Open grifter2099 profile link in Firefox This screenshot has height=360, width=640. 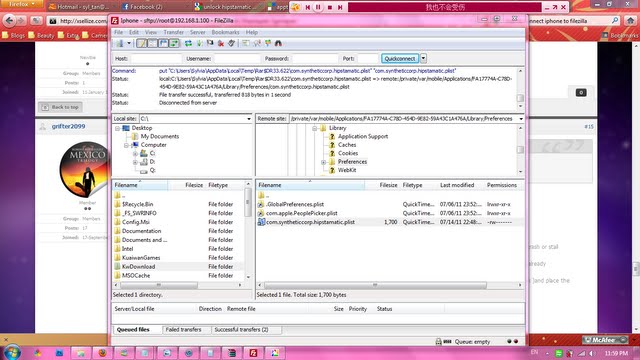point(69,126)
